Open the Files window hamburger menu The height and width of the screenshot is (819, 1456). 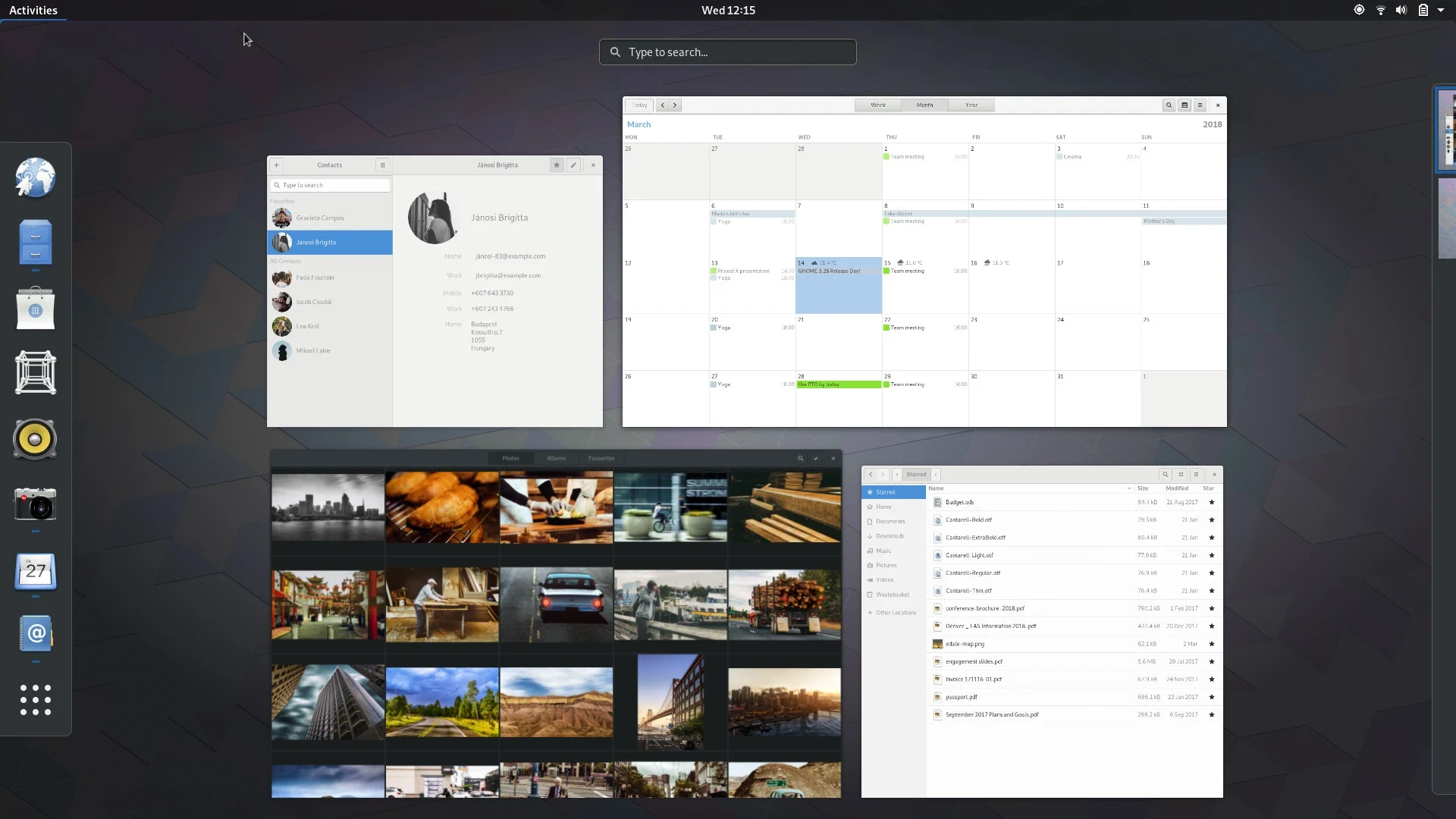(1196, 475)
